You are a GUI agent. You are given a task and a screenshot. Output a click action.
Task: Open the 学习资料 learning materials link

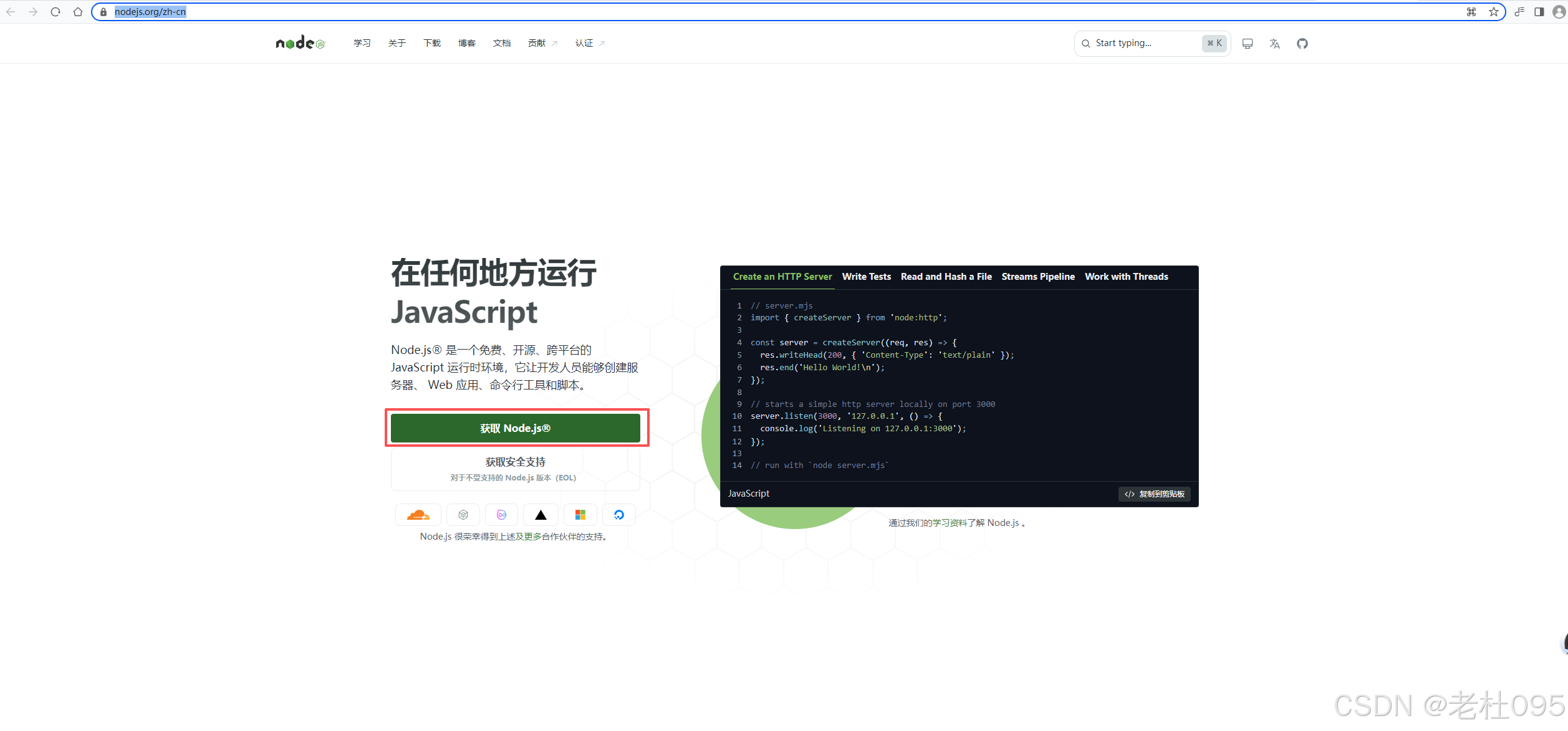pyautogui.click(x=949, y=523)
